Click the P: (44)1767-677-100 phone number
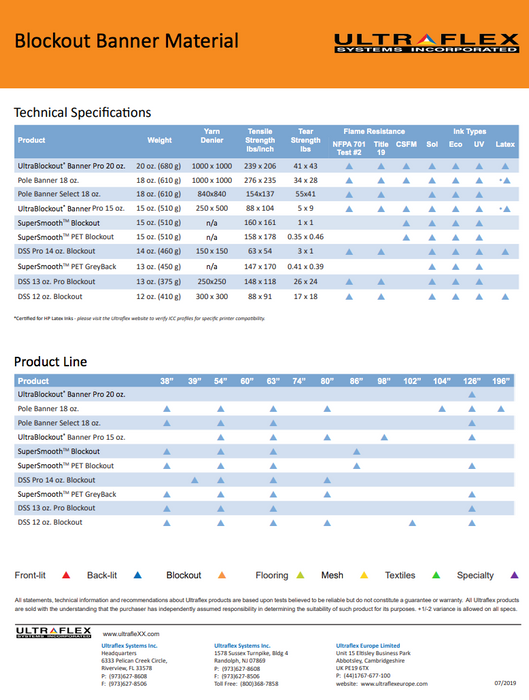Viewport: 529px width, 700px height. (363, 676)
